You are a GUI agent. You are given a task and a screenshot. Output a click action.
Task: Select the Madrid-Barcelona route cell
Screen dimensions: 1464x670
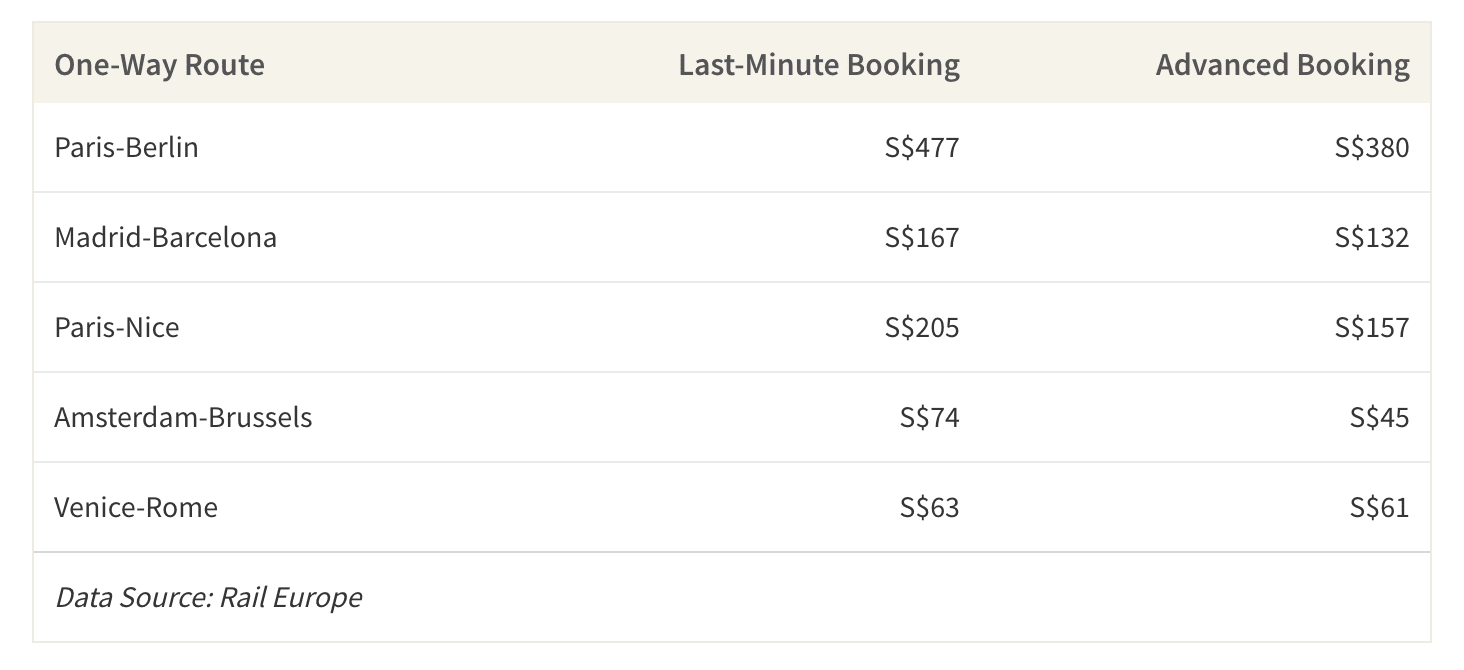click(x=166, y=237)
